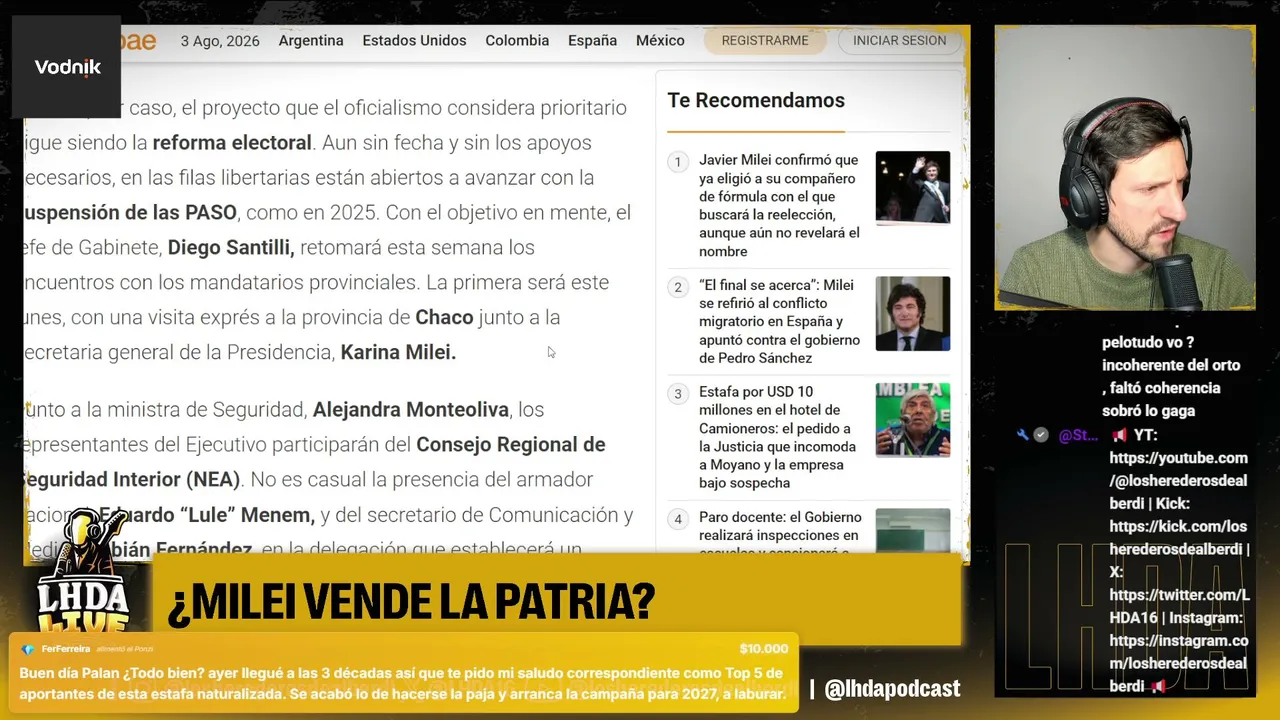Open the Estados Unidos section
This screenshot has width=1280, height=720.
414,41
